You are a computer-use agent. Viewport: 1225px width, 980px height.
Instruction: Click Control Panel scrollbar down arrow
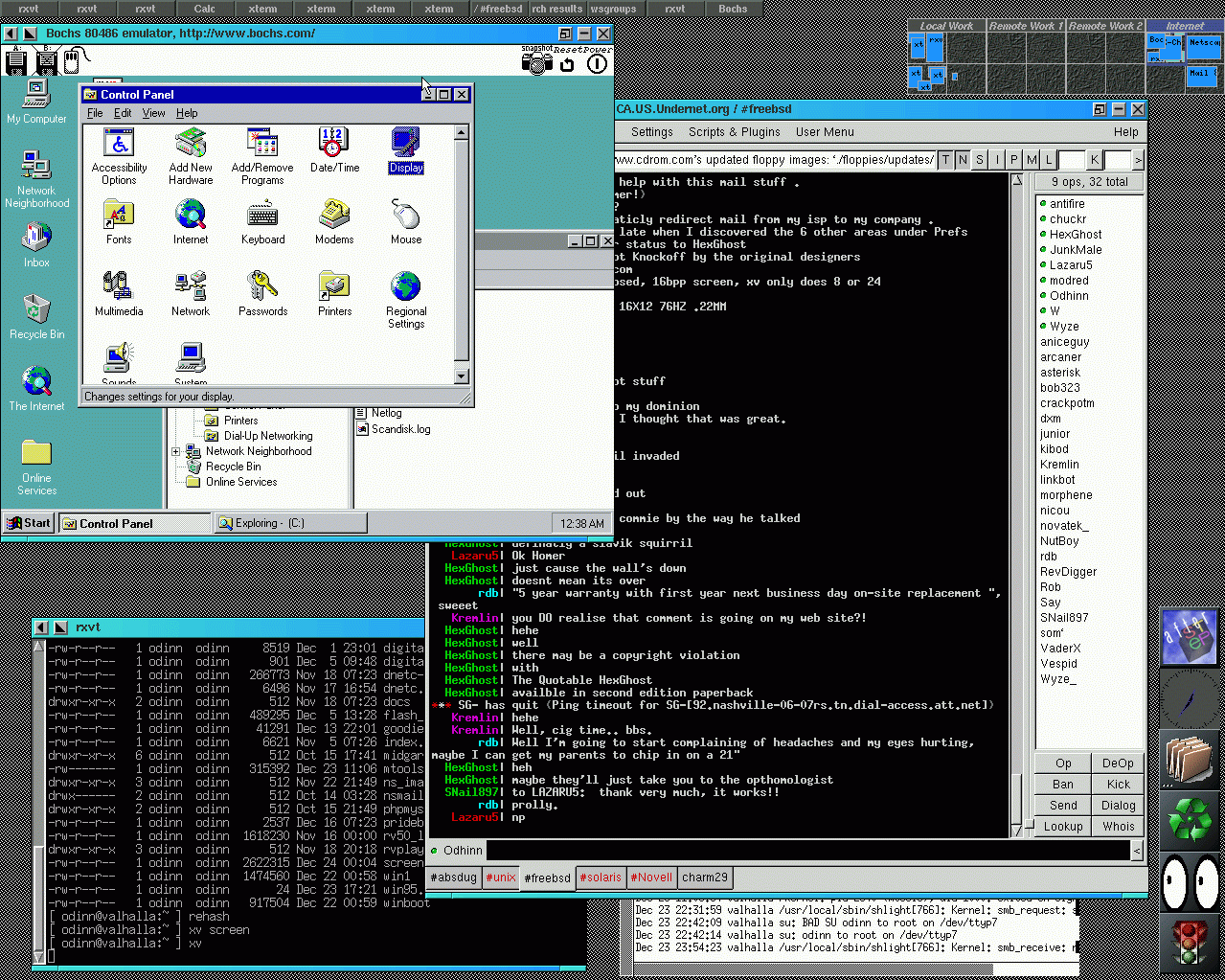pyautogui.click(x=461, y=376)
